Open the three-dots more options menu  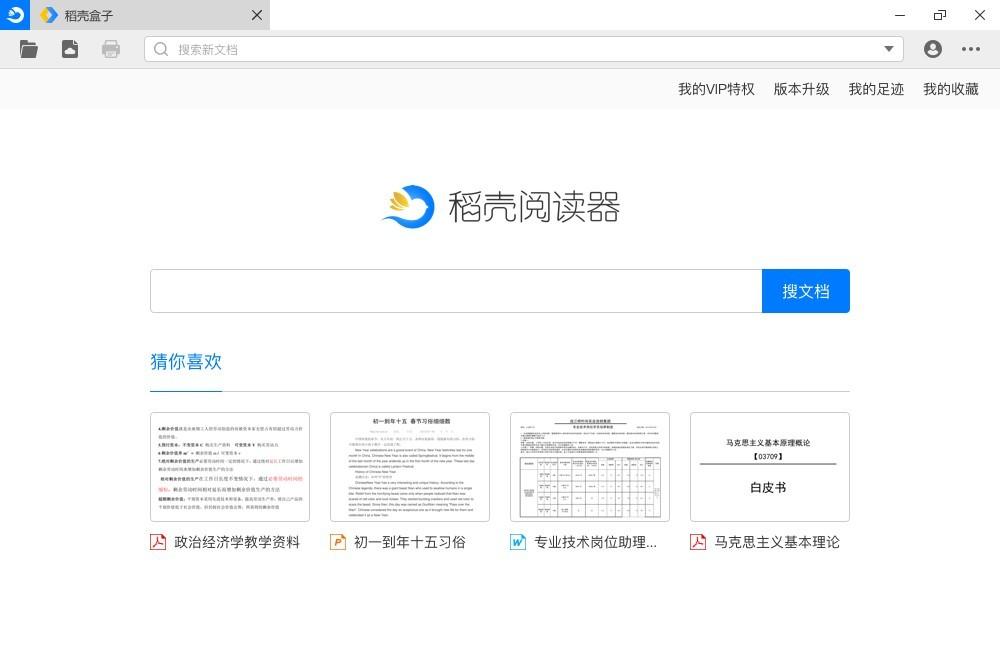pyautogui.click(x=971, y=49)
